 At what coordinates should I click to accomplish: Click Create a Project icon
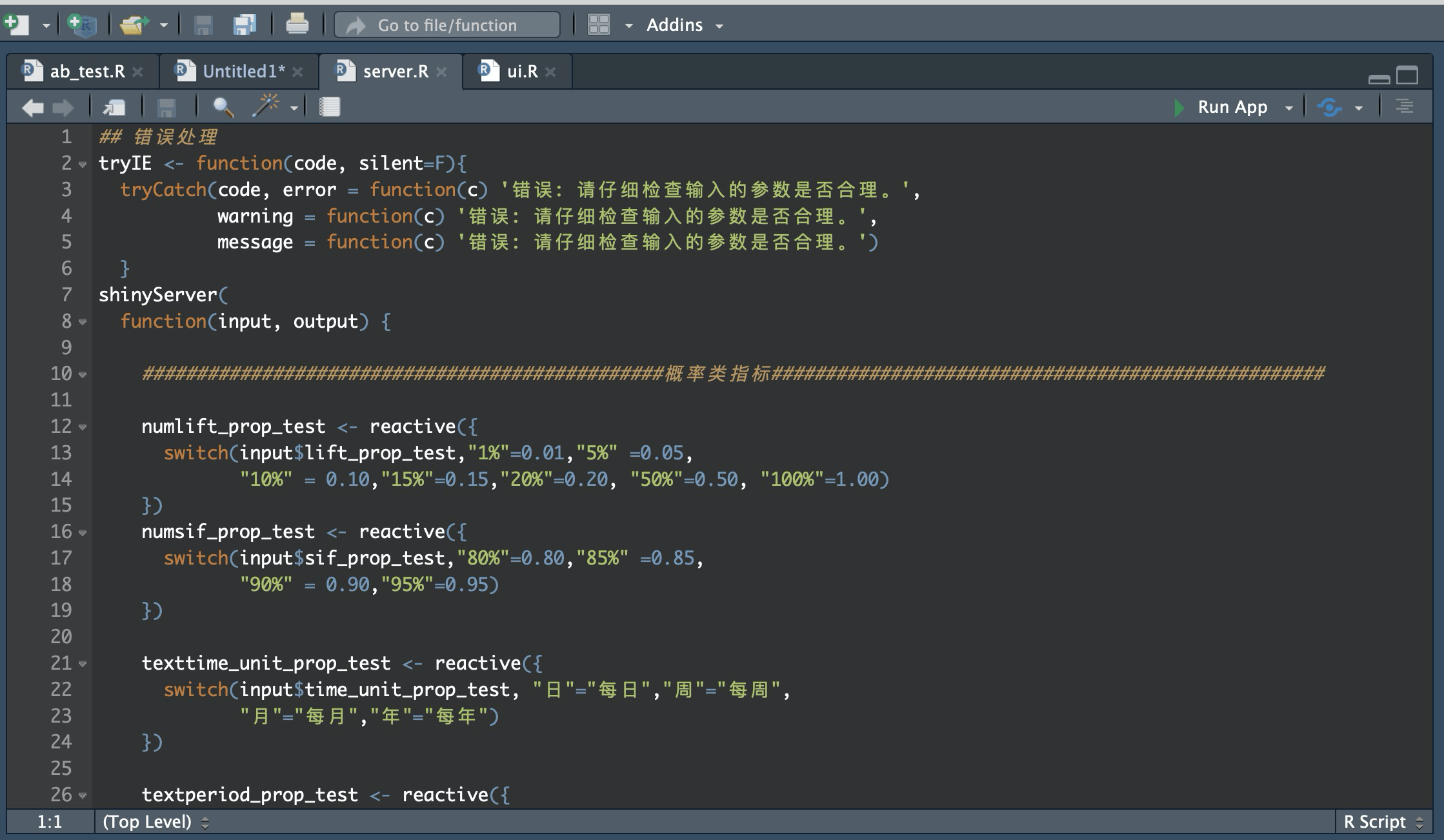pos(82,25)
